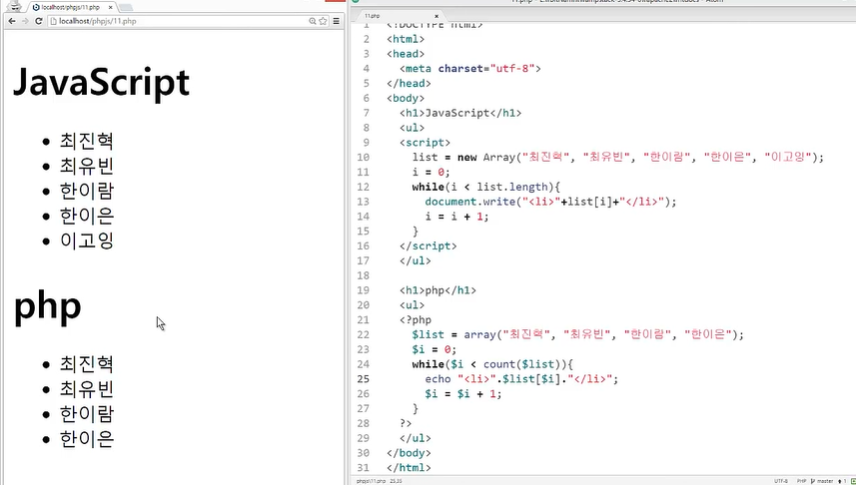Click the while($i < count($list)) line
Screen dimensions: 856x485
pyautogui.click(x=492, y=364)
